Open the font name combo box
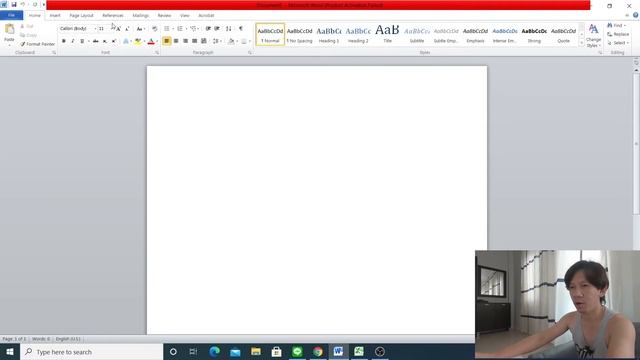This screenshot has width=640, height=360. (x=78, y=29)
